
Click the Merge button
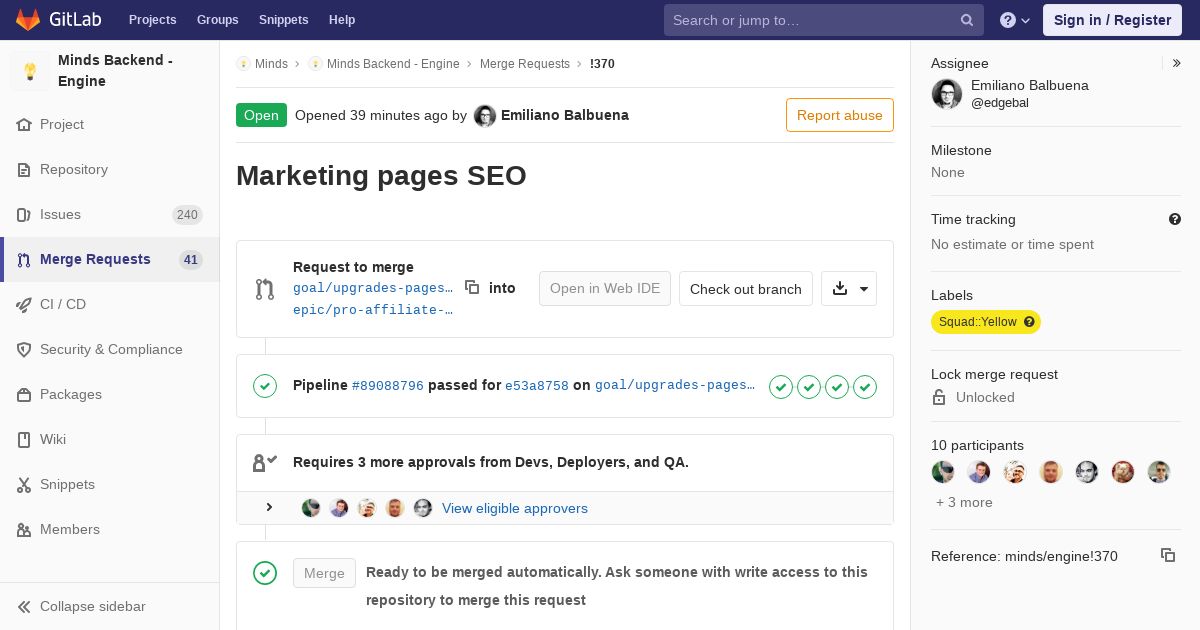click(x=324, y=573)
